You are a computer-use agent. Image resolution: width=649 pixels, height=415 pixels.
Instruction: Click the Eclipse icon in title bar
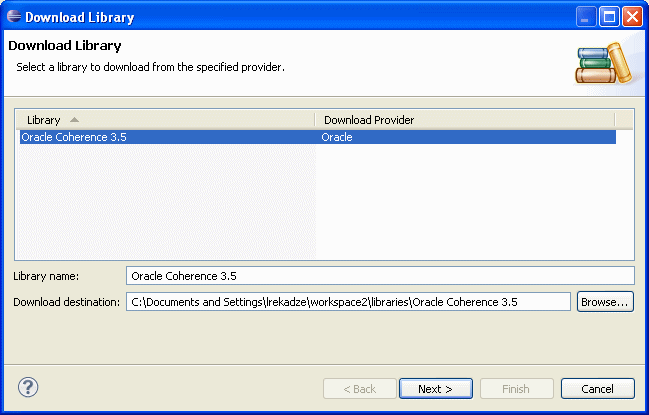(14, 17)
